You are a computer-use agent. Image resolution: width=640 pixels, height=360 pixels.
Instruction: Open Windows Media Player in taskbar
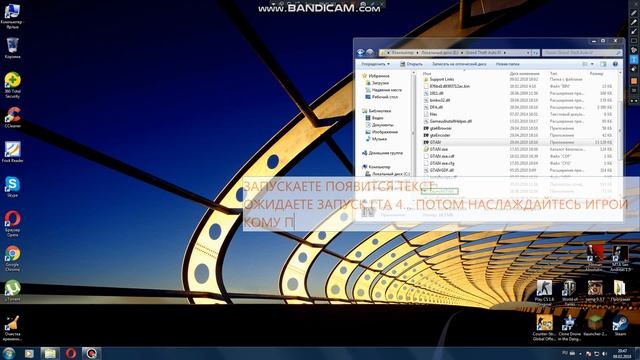click(x=29, y=353)
